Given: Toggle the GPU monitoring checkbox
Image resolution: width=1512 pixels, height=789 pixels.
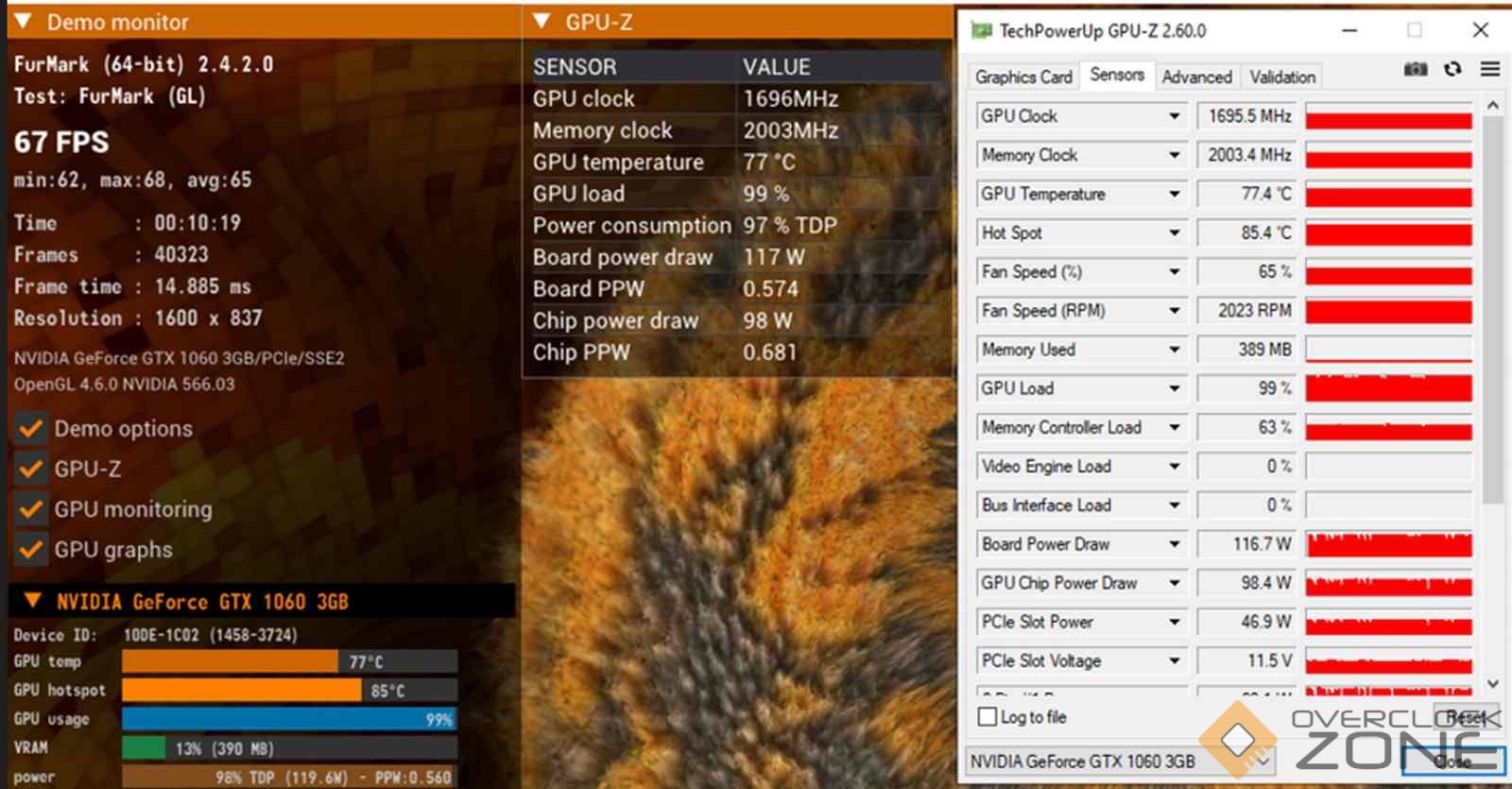Looking at the screenshot, I should [x=31, y=509].
